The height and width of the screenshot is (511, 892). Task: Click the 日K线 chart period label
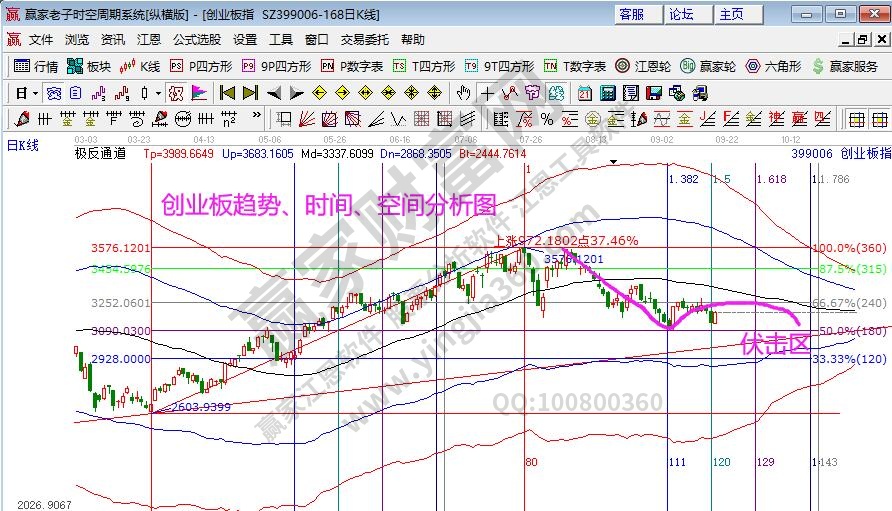pos(21,146)
